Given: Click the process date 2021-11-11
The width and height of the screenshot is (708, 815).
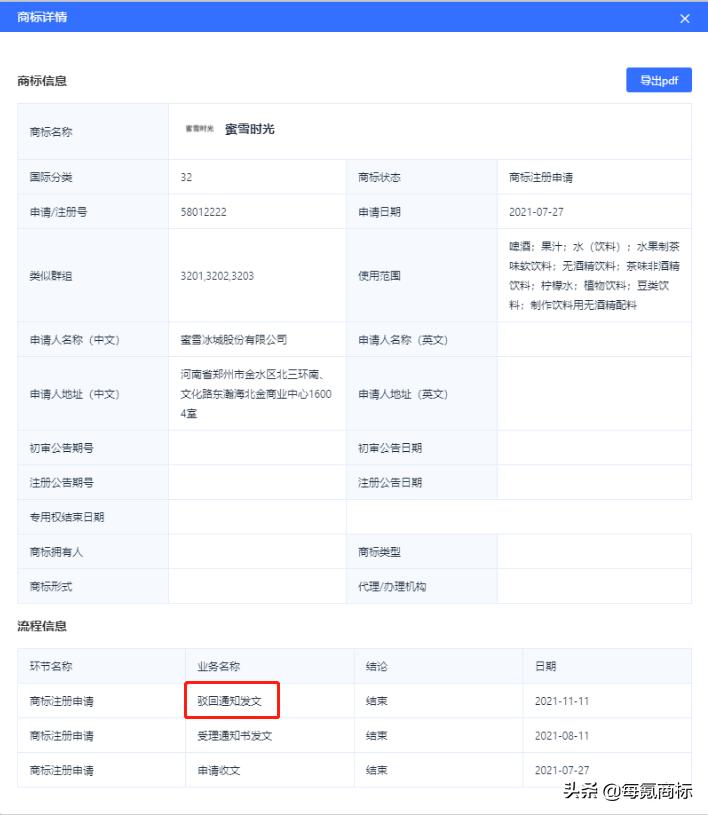Looking at the screenshot, I should (x=561, y=701).
